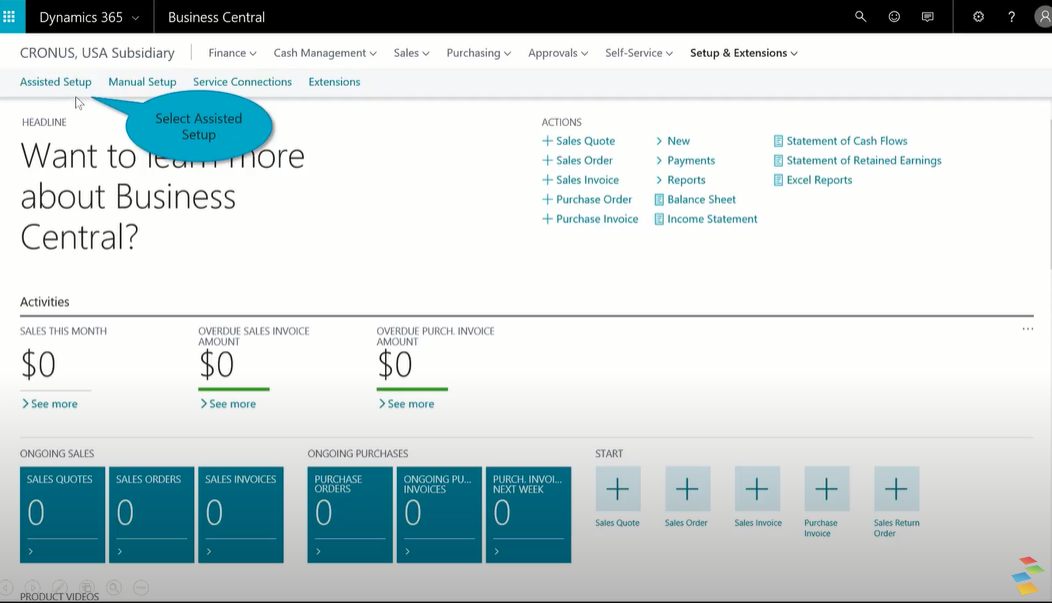
Task: Open Extensions submenu item
Action: coord(334,82)
